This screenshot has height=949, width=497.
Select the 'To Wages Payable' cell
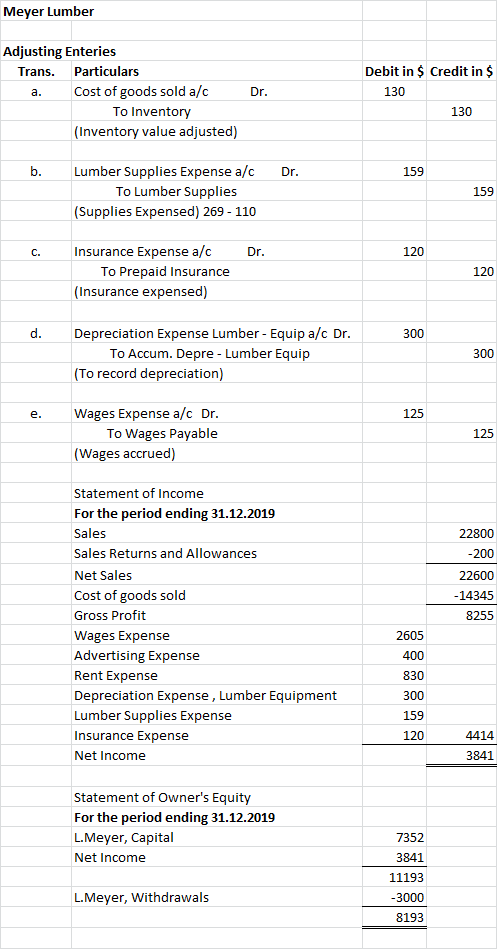162,434
